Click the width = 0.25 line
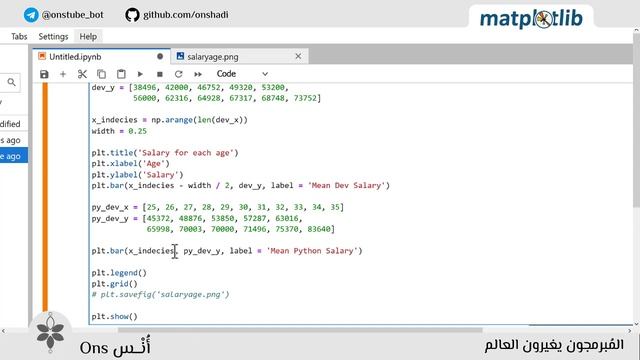Image resolution: width=640 pixels, height=360 pixels. (119, 131)
